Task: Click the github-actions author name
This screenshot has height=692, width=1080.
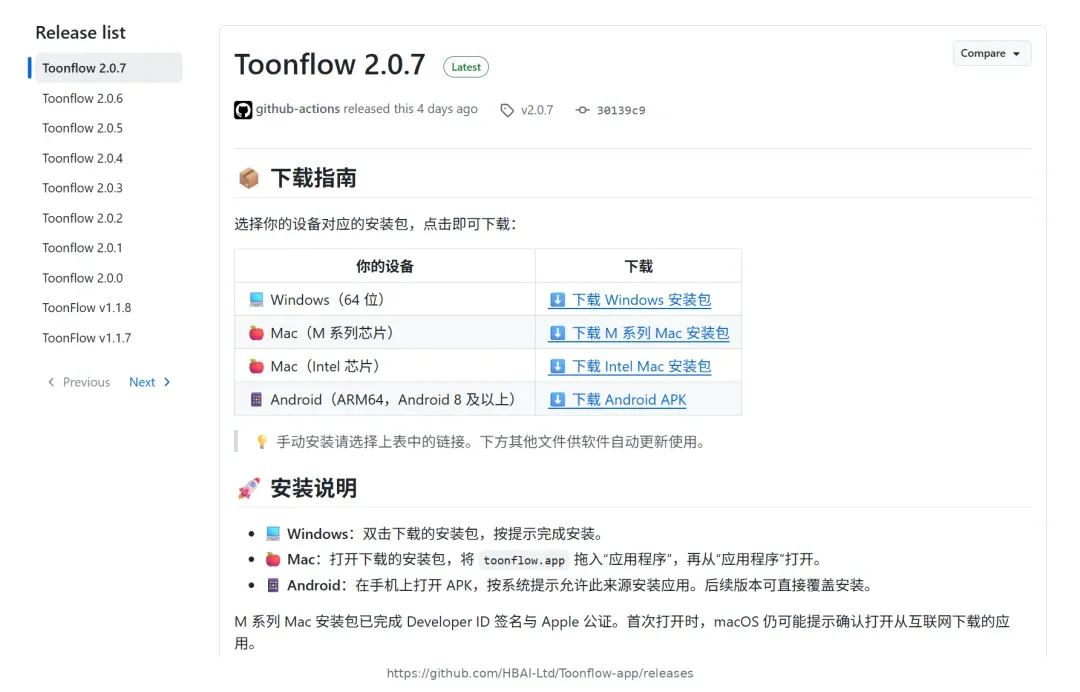Action: coord(298,109)
